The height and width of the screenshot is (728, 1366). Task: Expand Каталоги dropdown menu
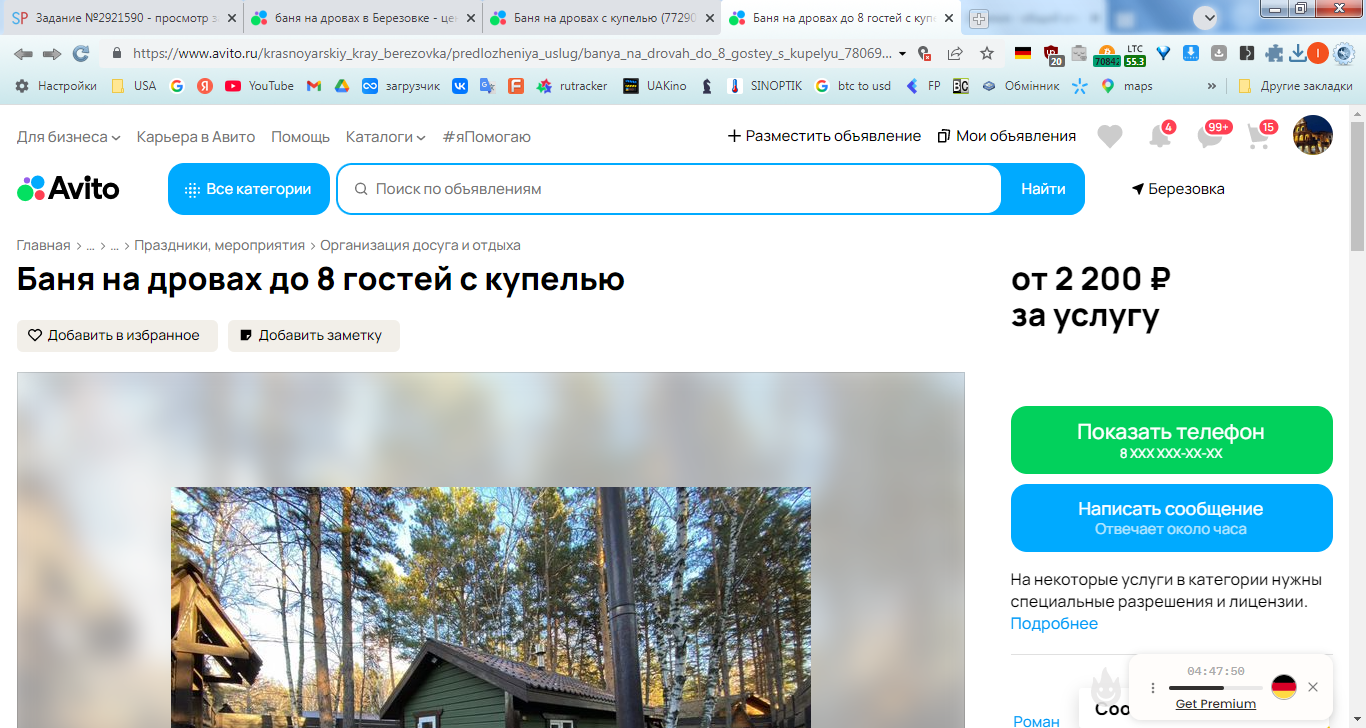(386, 137)
